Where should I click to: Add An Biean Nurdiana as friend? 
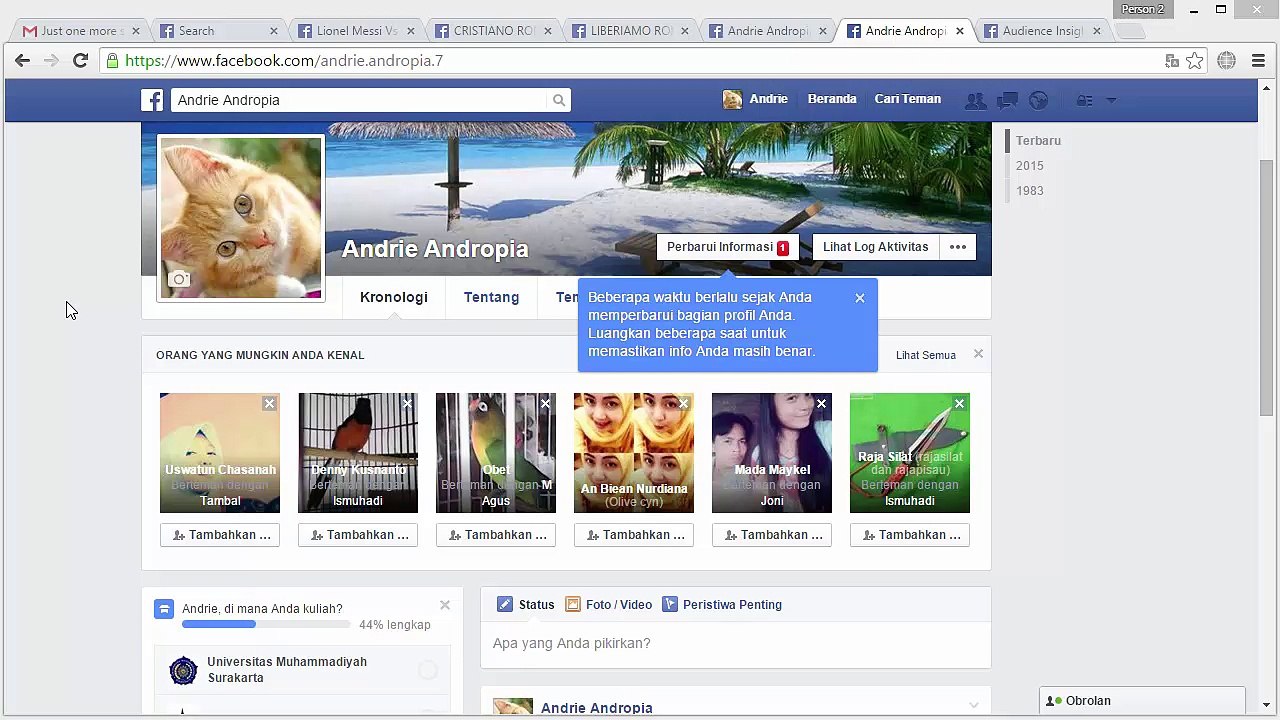pos(634,535)
